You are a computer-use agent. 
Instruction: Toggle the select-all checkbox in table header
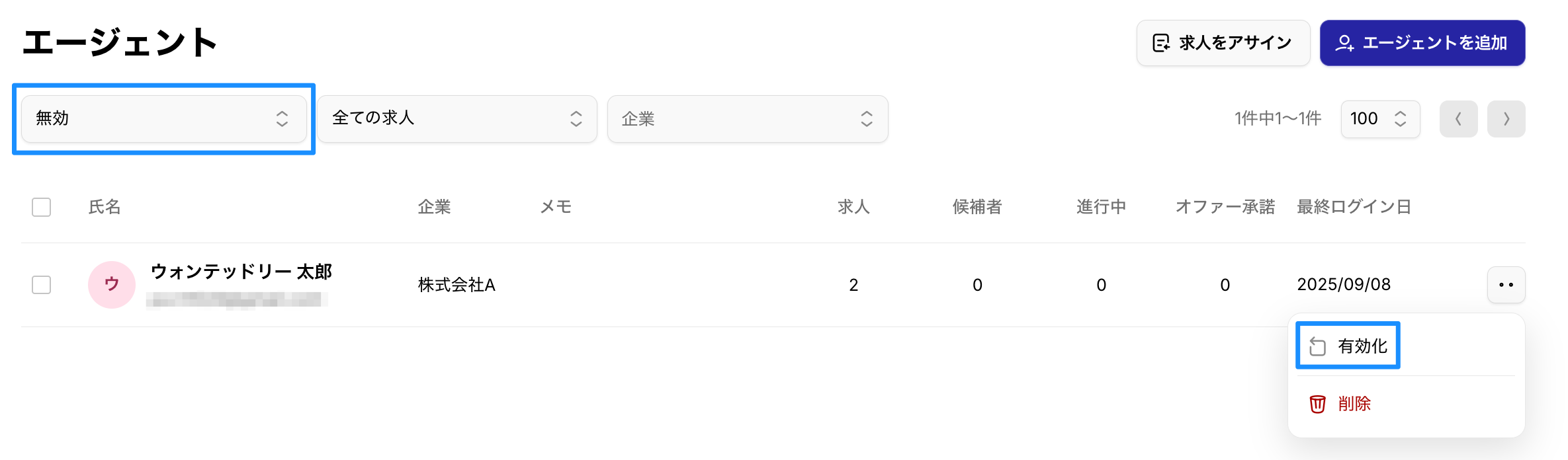(41, 207)
